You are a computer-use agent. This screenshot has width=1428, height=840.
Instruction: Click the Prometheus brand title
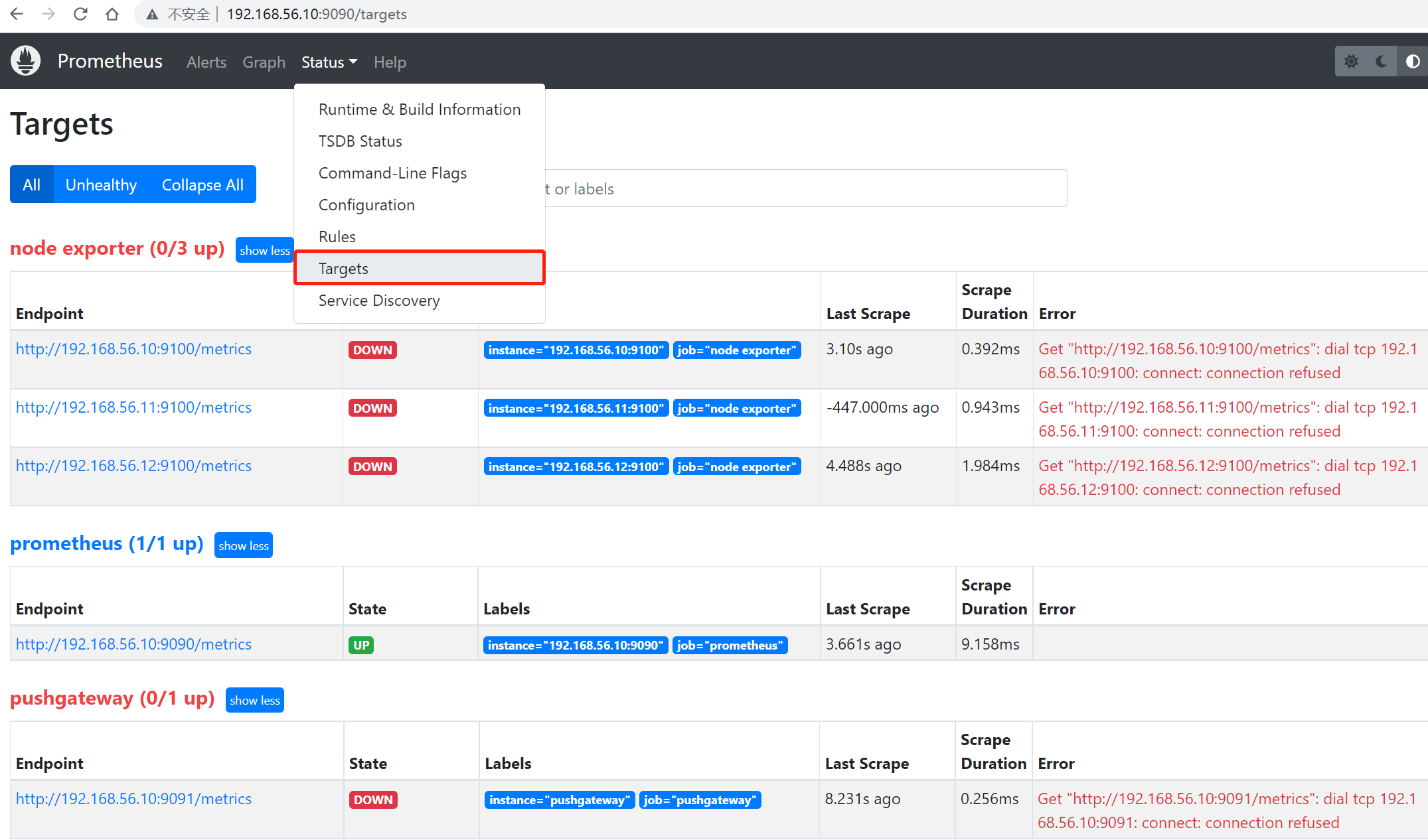point(110,61)
